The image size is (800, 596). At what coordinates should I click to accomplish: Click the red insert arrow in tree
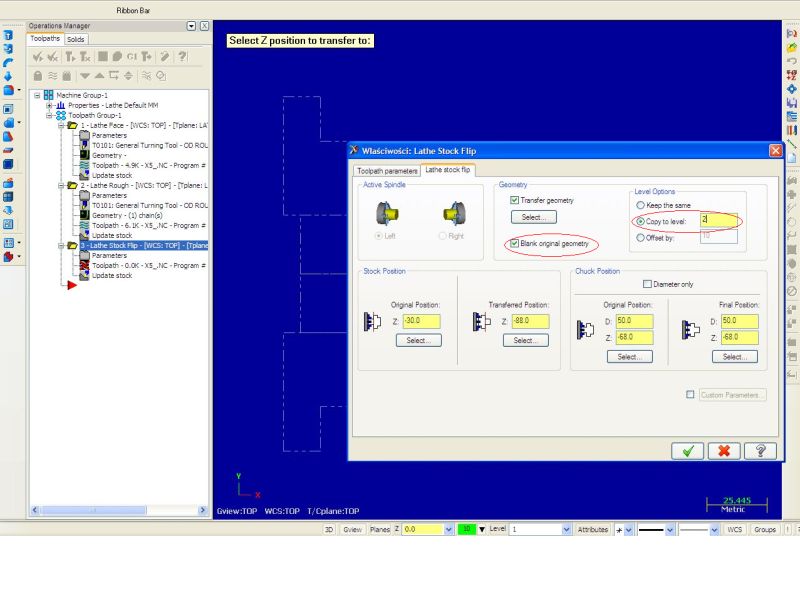pyautogui.click(x=72, y=285)
